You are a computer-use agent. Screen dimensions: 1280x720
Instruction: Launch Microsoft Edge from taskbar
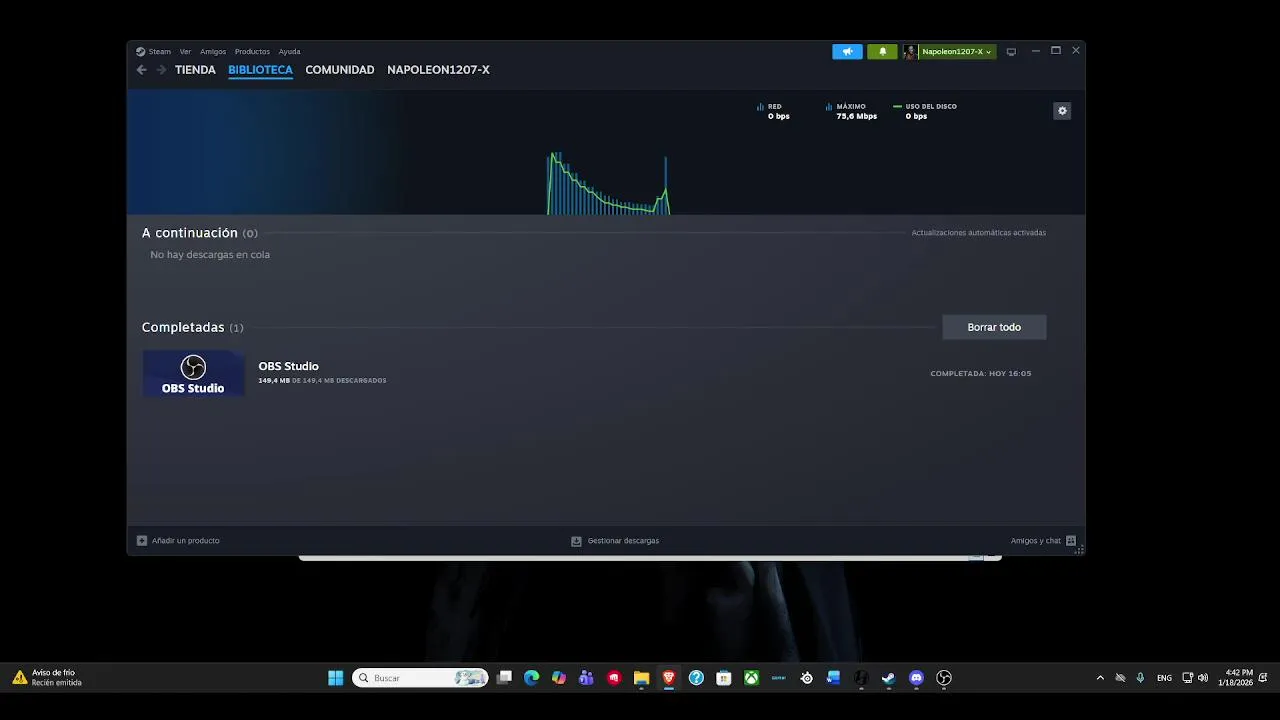[x=532, y=678]
